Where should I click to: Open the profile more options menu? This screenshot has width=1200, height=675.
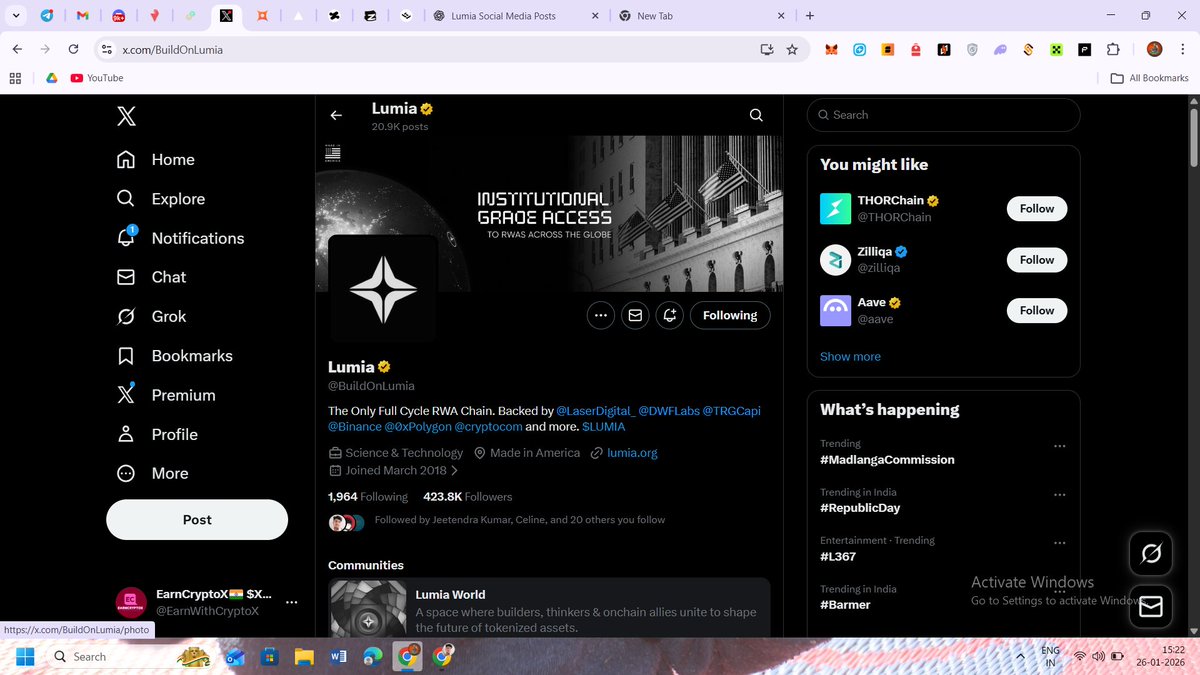coord(600,315)
